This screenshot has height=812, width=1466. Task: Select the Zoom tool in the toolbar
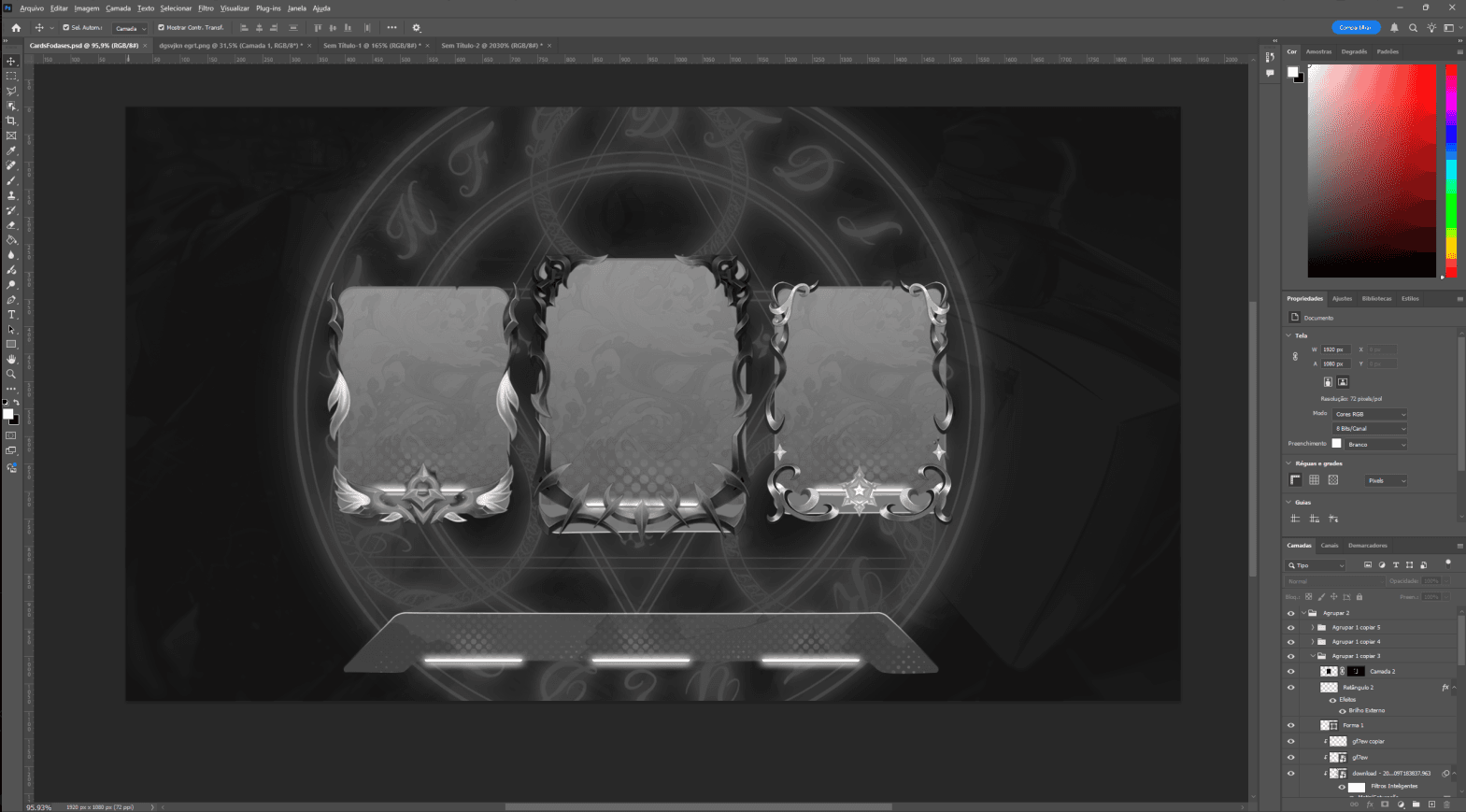click(x=11, y=374)
